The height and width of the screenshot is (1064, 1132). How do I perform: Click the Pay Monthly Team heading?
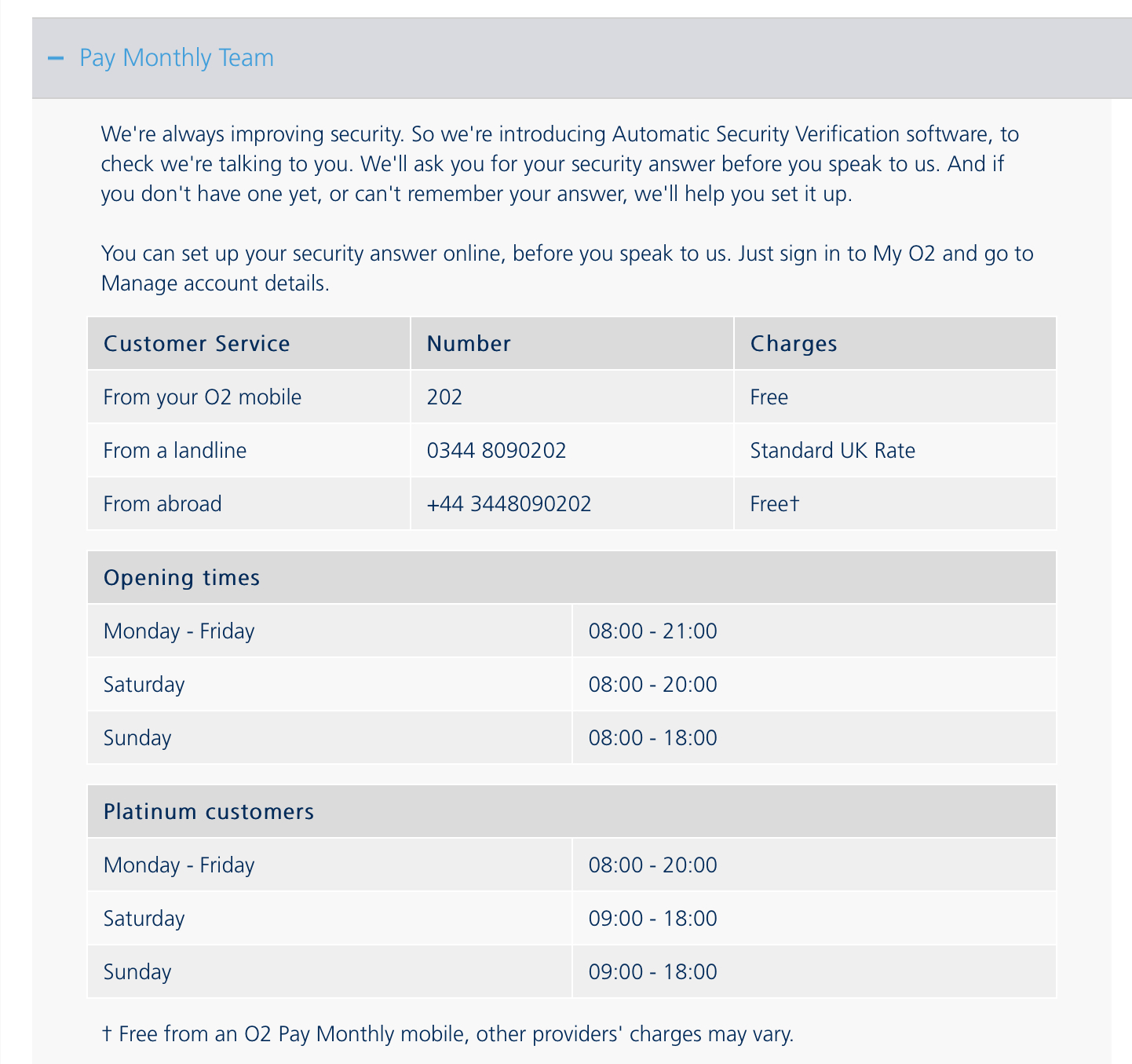coord(177,58)
